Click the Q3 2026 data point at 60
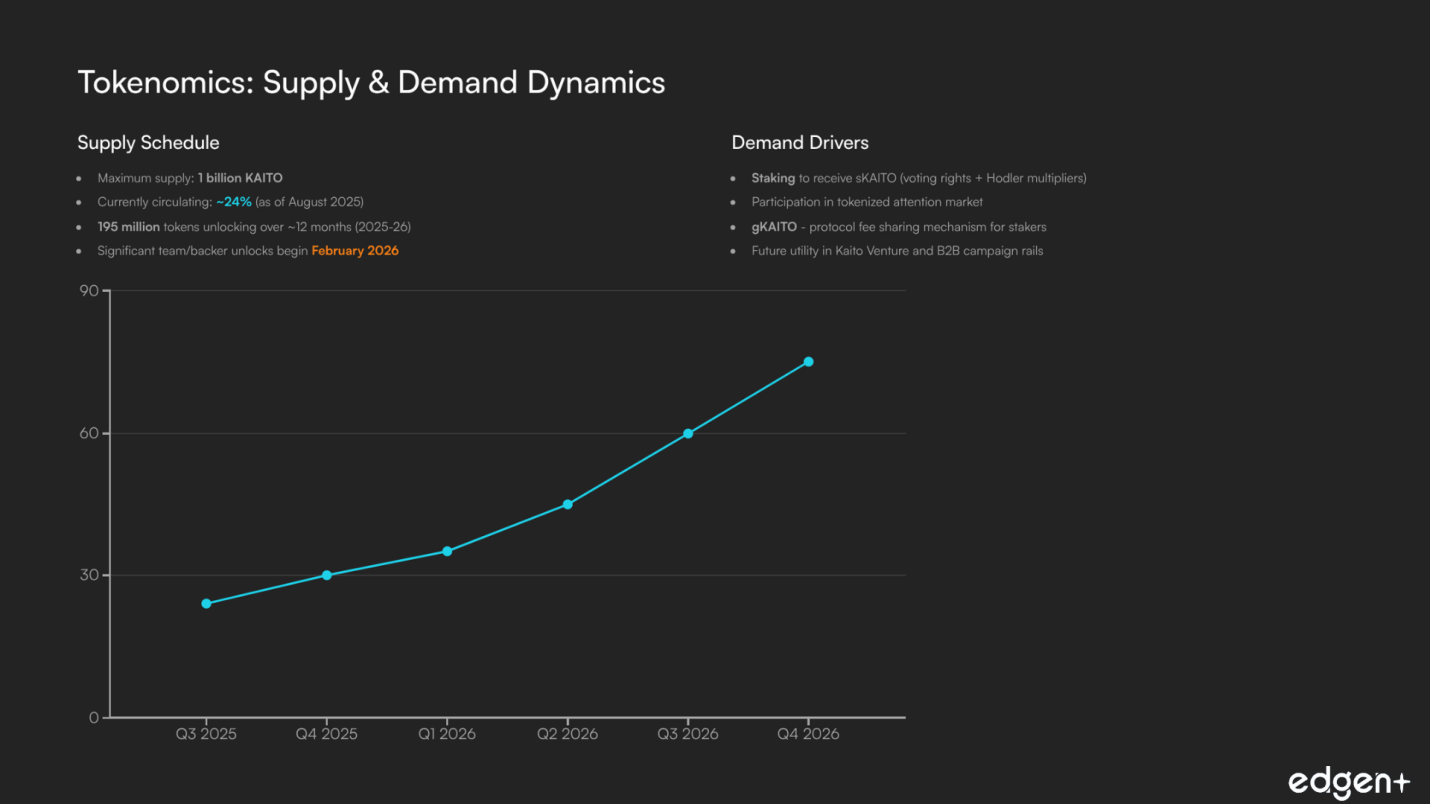 [x=688, y=433]
